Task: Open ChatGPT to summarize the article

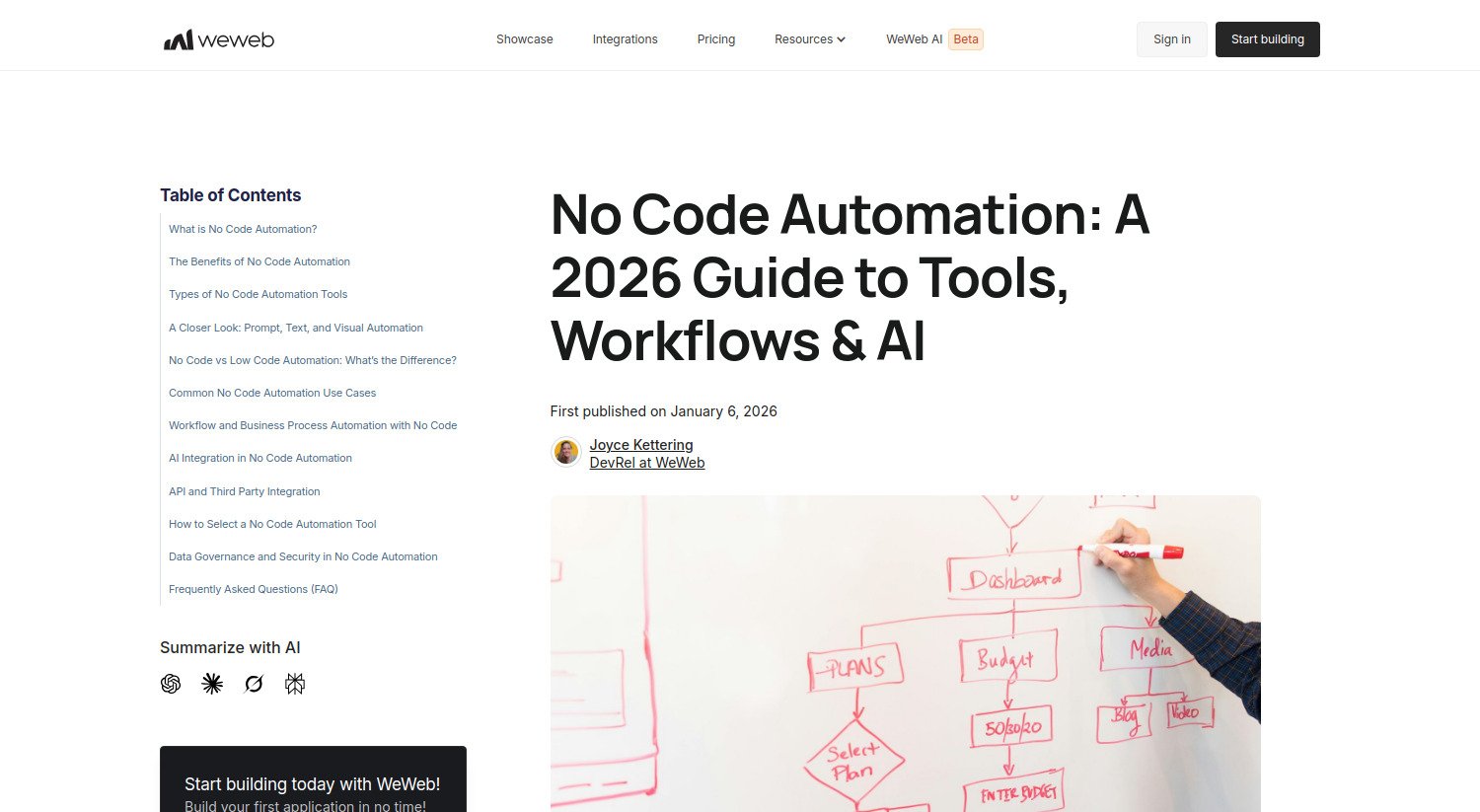Action: [170, 683]
